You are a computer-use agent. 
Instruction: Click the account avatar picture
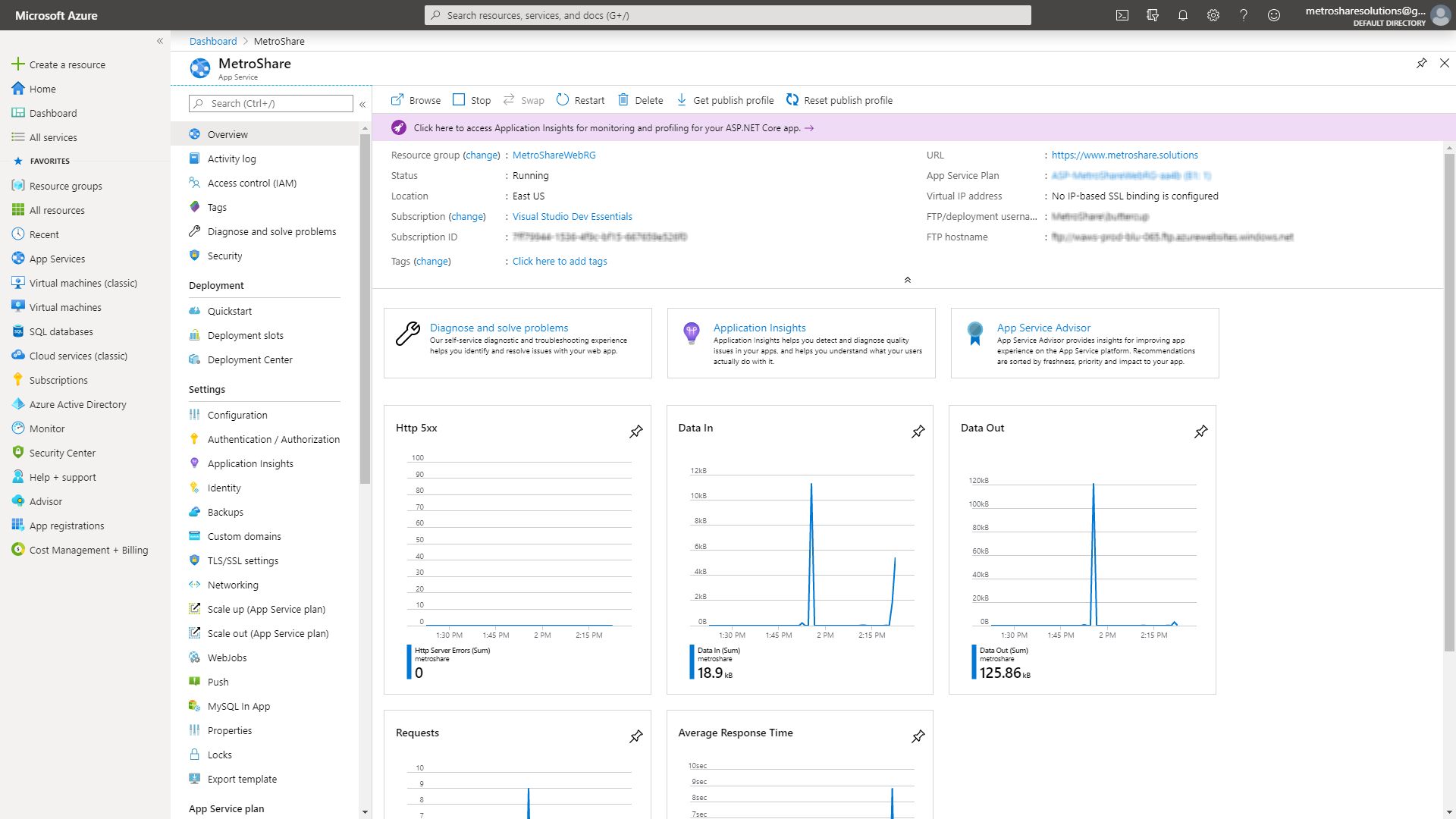(x=1440, y=15)
